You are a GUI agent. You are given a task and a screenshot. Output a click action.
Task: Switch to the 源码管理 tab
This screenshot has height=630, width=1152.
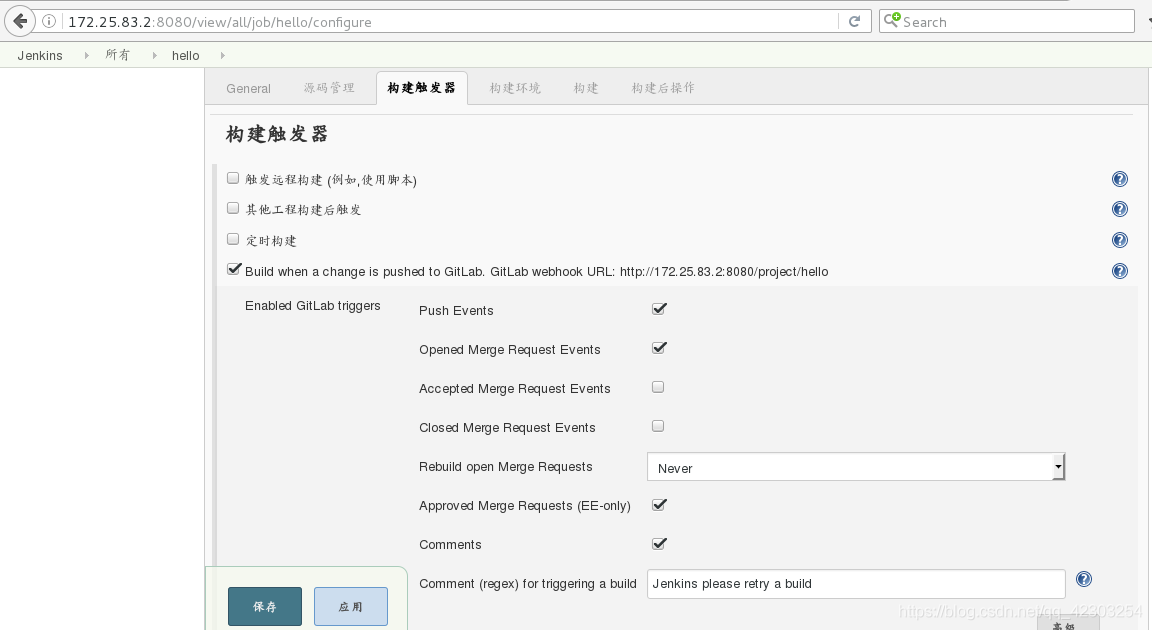tap(329, 88)
